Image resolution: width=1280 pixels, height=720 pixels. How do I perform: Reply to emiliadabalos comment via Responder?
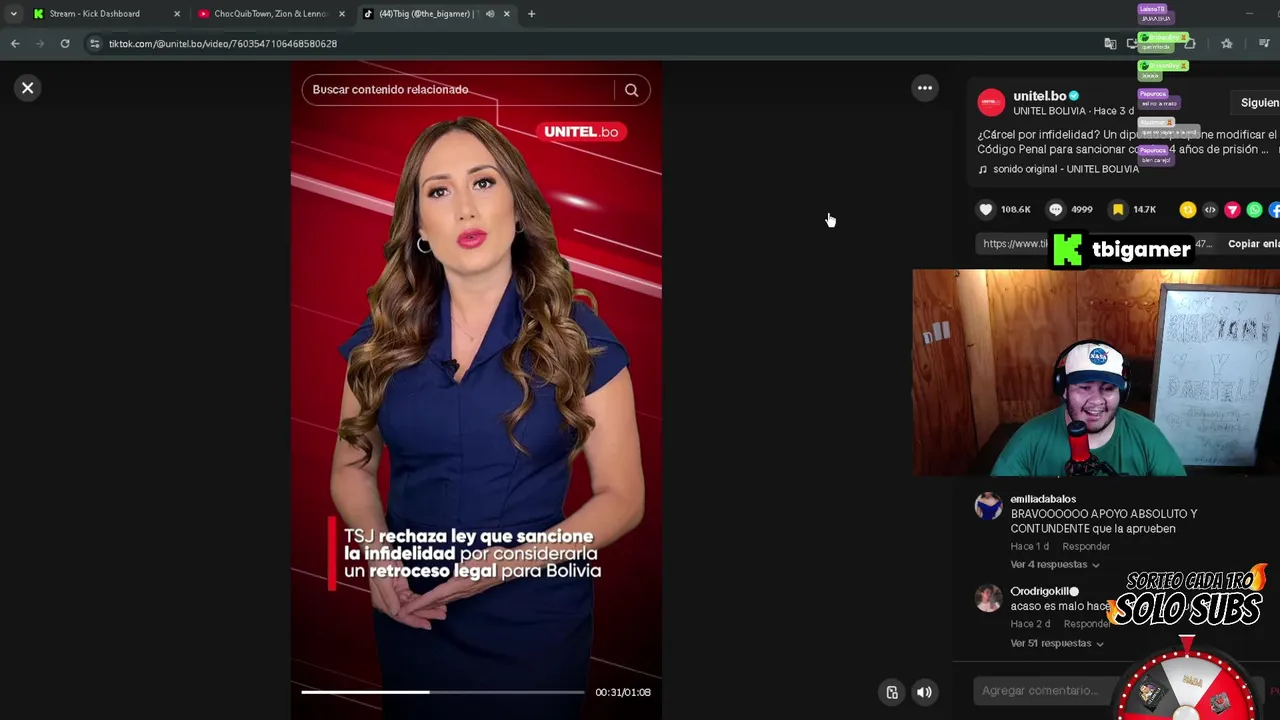click(1086, 547)
